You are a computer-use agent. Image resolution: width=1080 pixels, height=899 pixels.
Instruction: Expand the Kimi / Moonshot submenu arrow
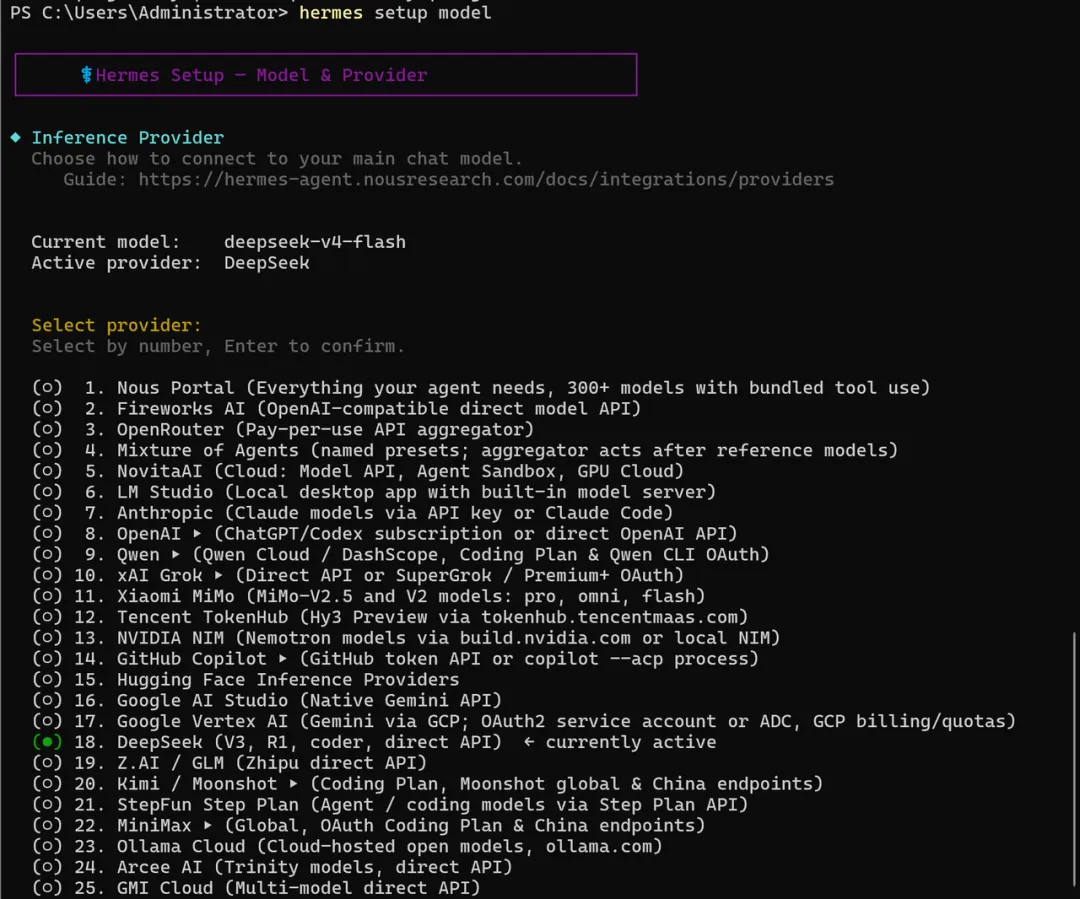click(x=293, y=784)
